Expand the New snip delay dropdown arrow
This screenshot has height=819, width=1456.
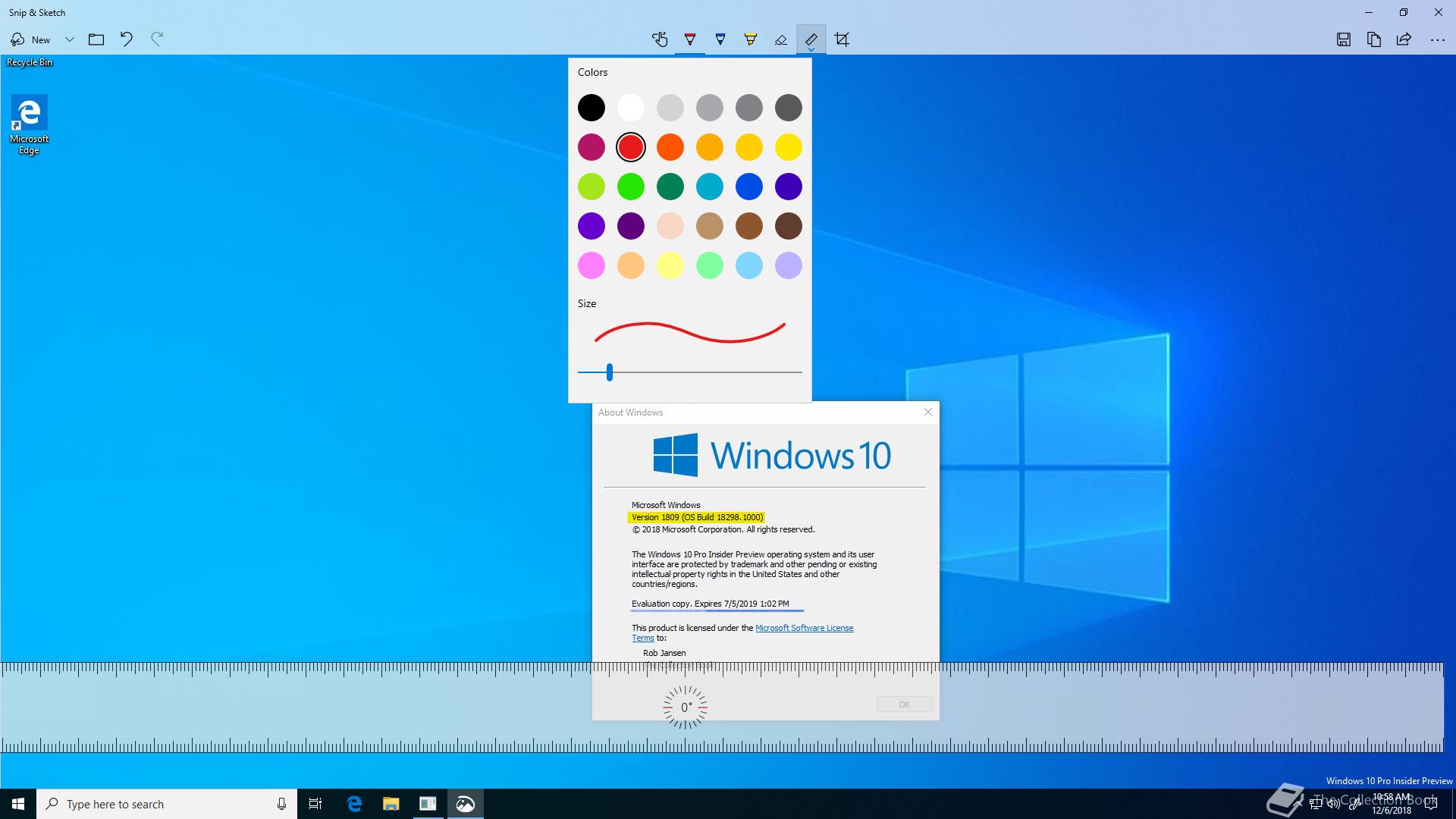(x=70, y=39)
